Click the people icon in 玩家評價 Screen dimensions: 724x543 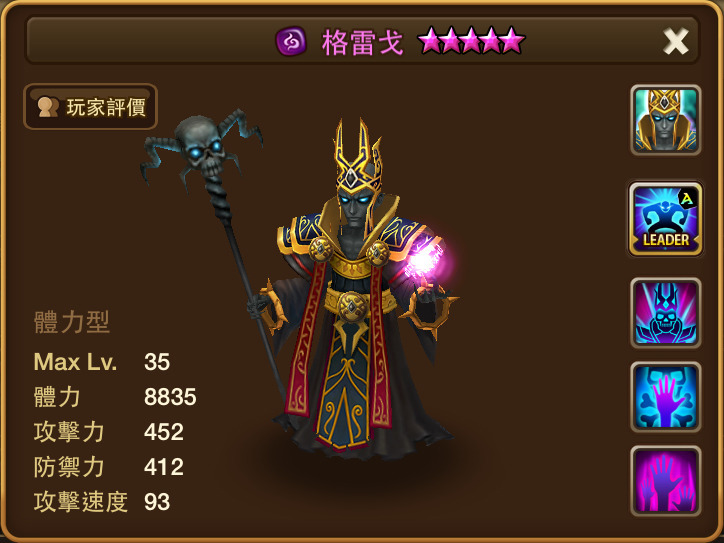[48, 107]
